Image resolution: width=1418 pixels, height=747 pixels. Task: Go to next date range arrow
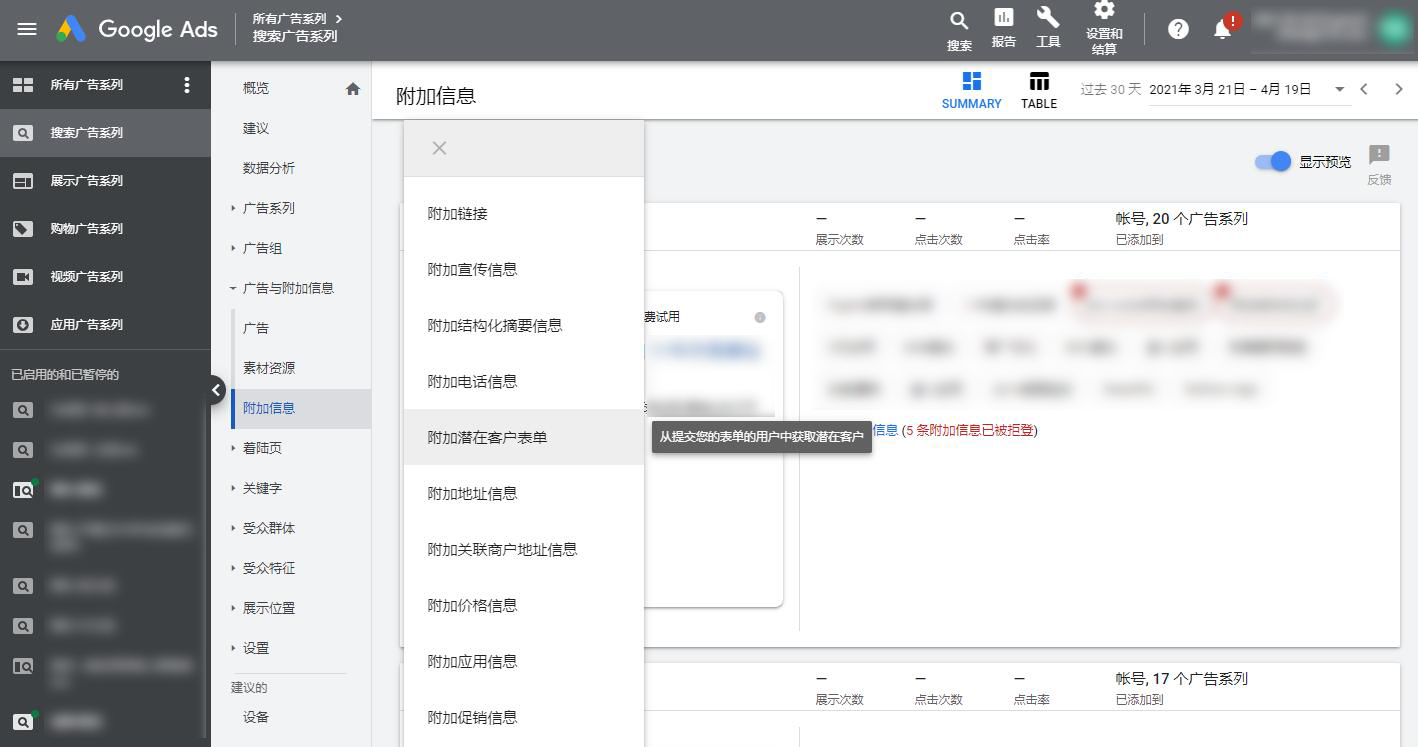click(1398, 89)
